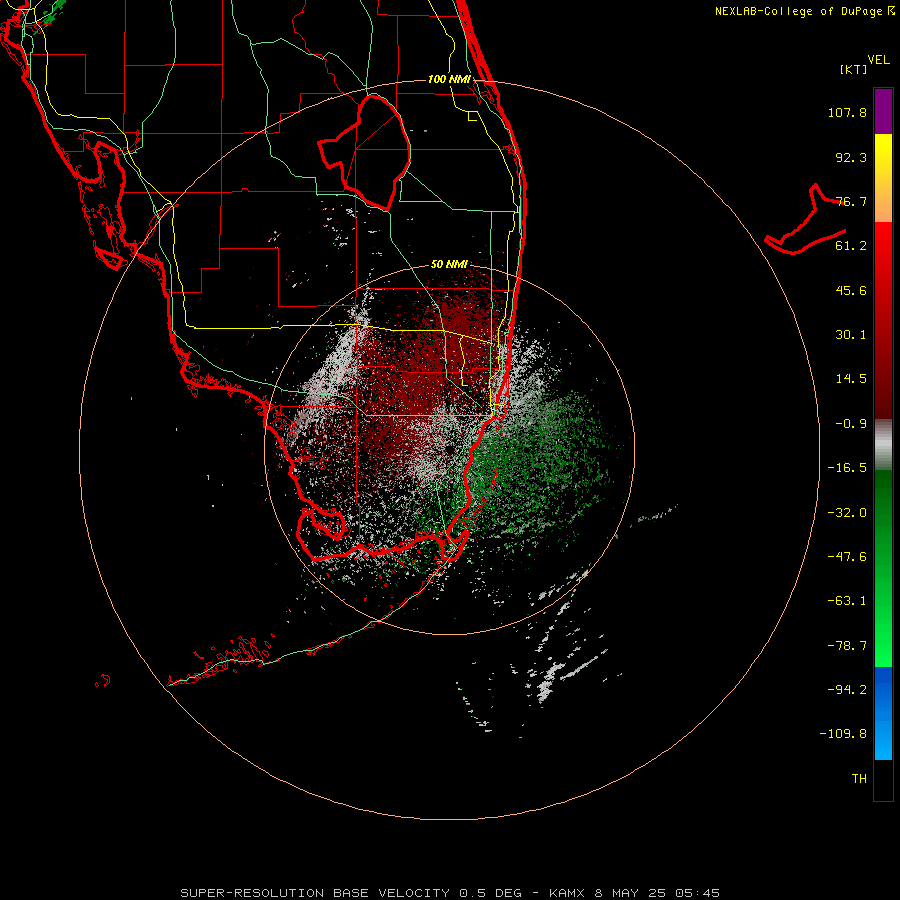900x900 pixels.
Task: Click the 76.7 velocity scale value
Action: point(851,201)
